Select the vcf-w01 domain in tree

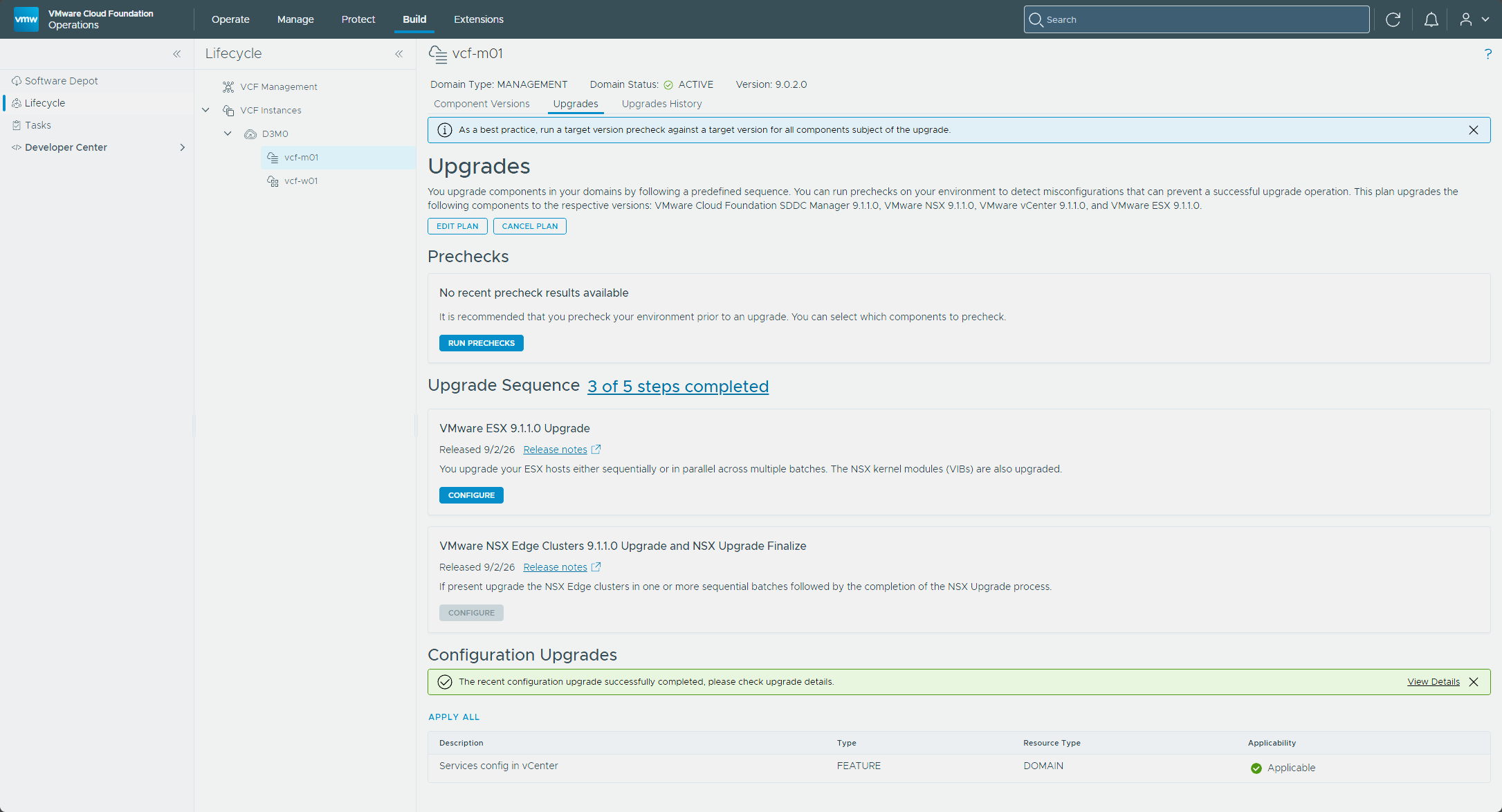click(301, 181)
